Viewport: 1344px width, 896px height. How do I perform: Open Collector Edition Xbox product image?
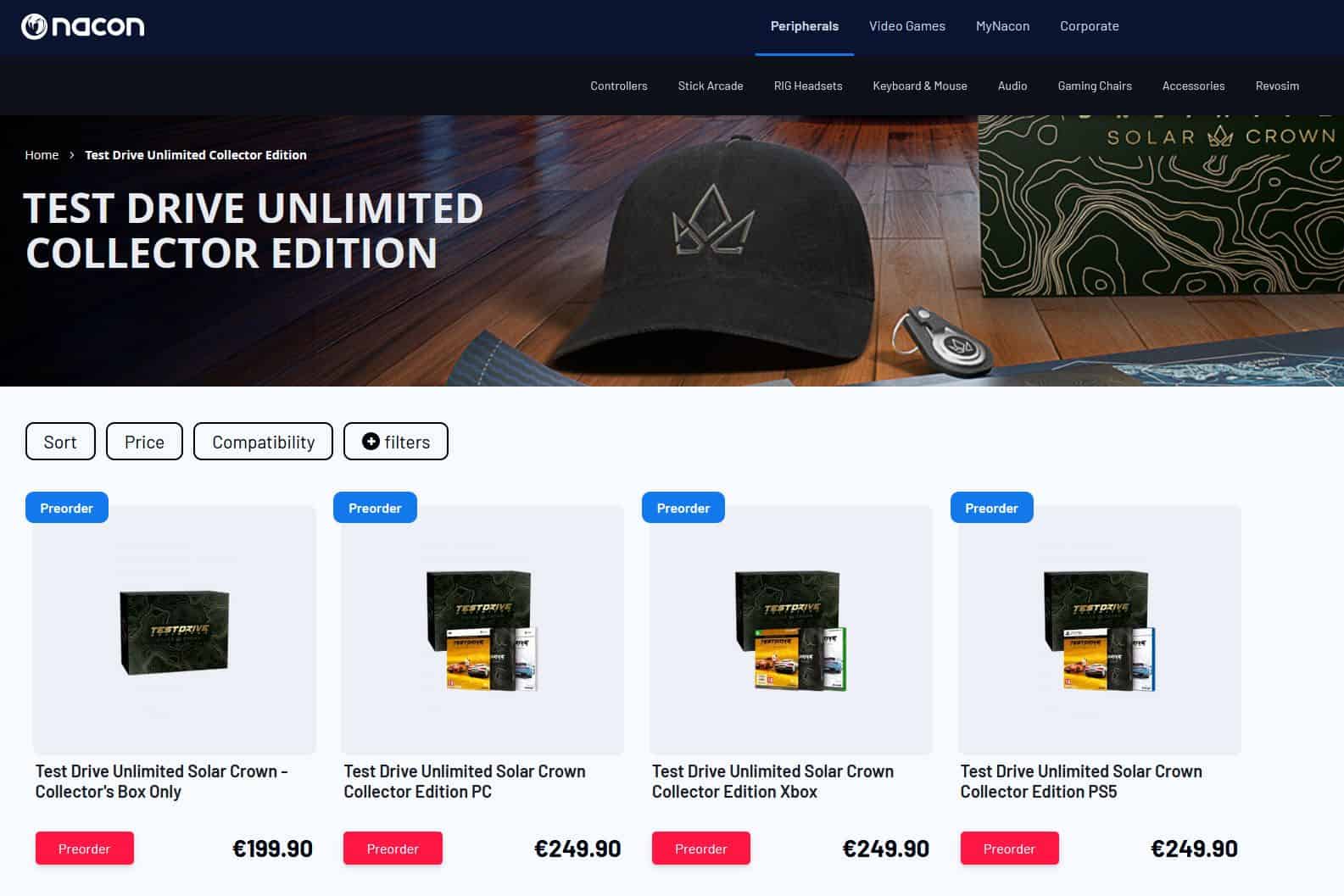790,630
